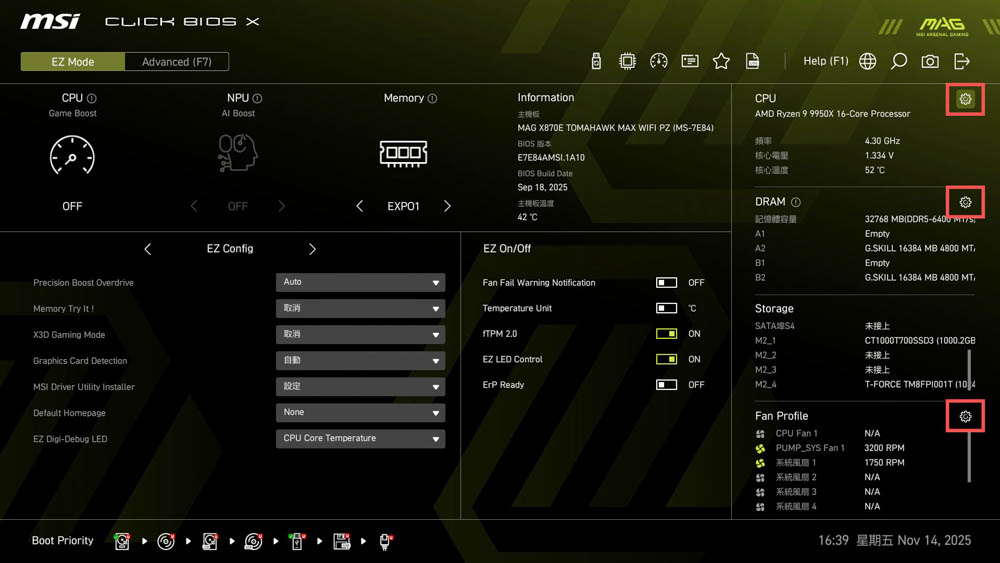Viewport: 1000px width, 563px height.
Task: Open the M-Flash USB drive icon
Action: (596, 61)
